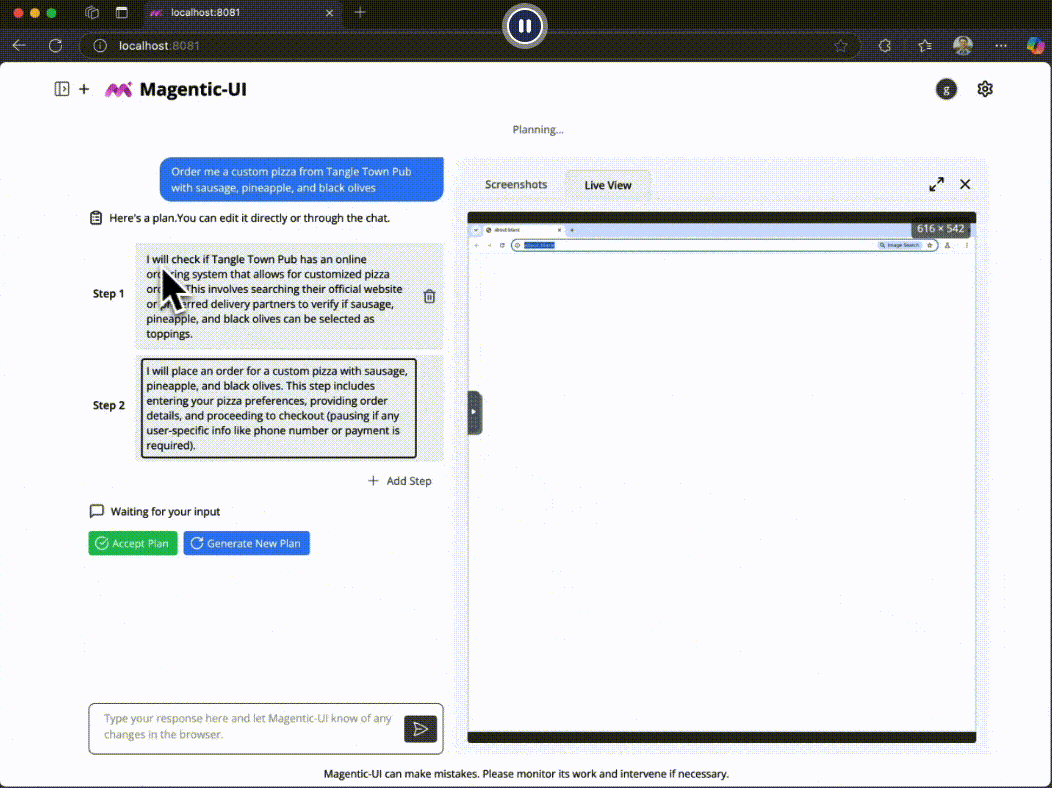Edit the Step 1 plan text
Viewport: 1052px width, 788px height.
pyautogui.click(x=275, y=296)
